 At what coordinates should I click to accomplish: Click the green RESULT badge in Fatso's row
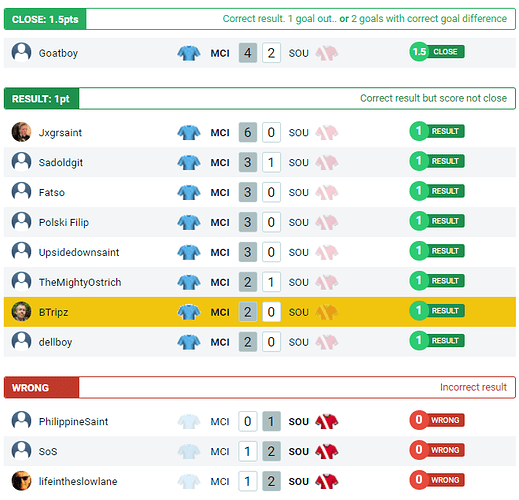[x=437, y=191]
